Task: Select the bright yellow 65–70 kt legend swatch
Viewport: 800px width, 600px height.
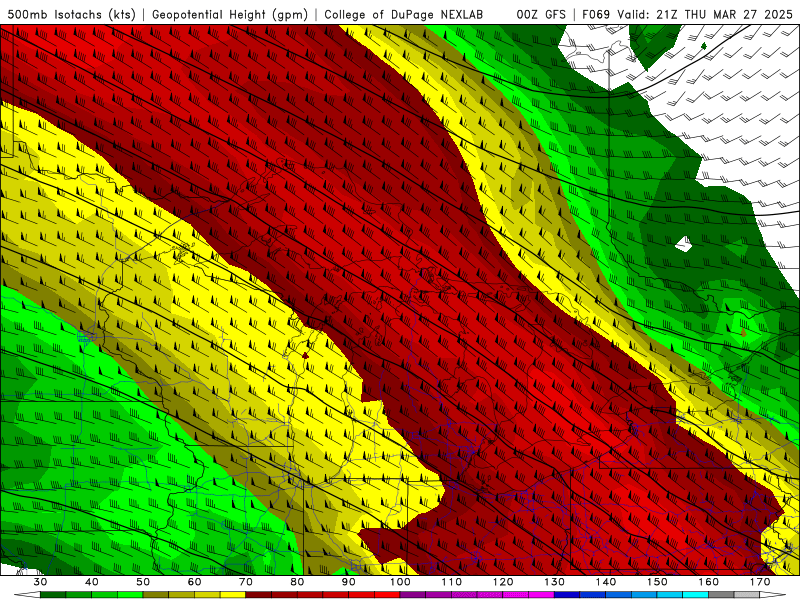Action: tap(233, 594)
